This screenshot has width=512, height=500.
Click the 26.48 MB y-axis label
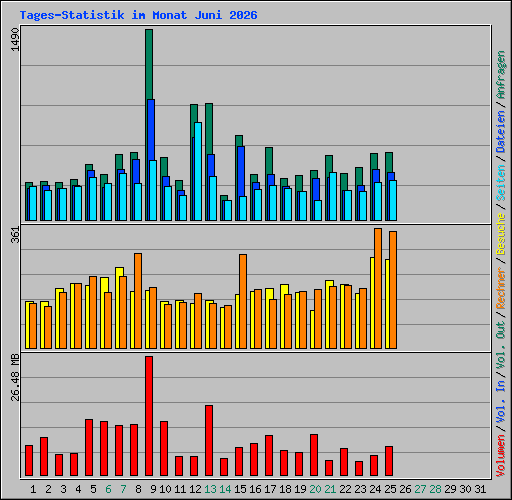click(x=15, y=377)
